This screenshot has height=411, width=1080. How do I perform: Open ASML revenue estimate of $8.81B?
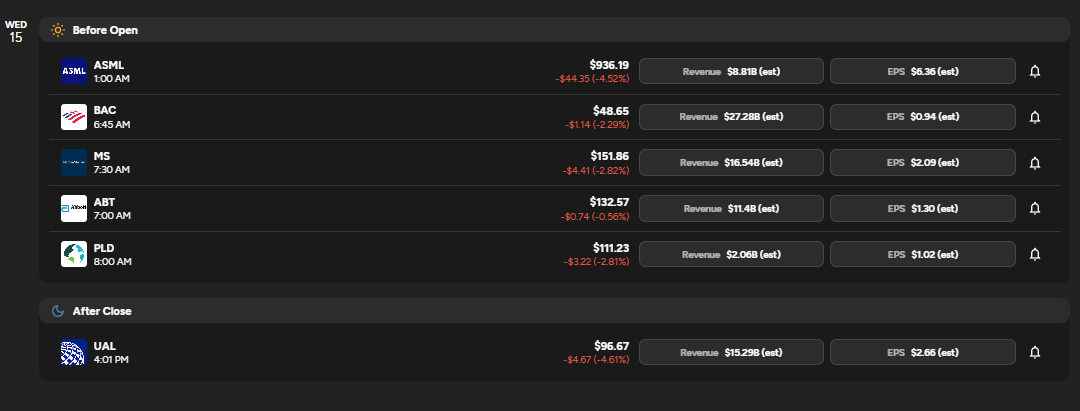[x=731, y=71]
